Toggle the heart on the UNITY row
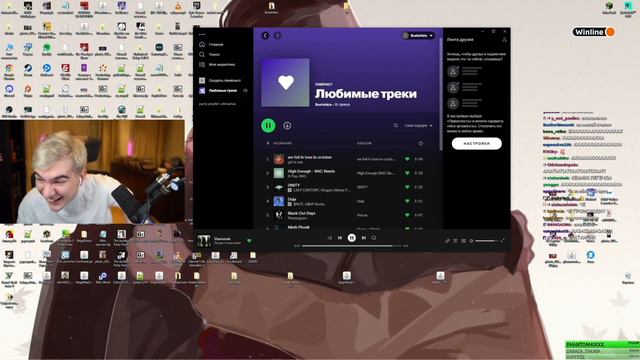640x360 pixels. click(x=407, y=187)
